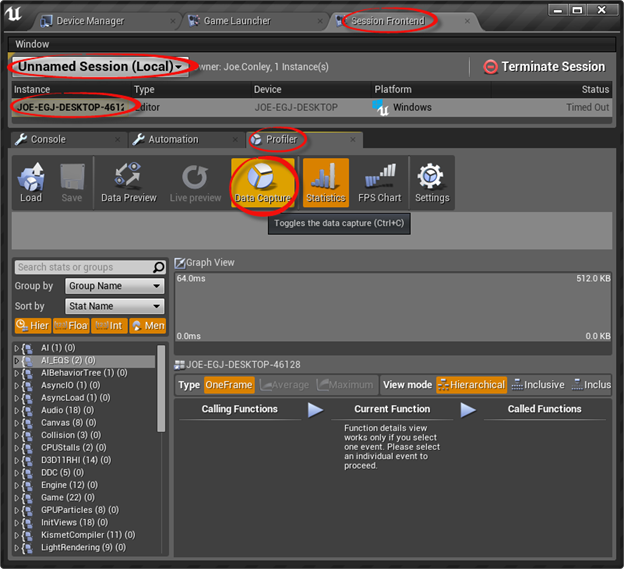Click the Game (22) group icon
624x569 pixels.
(27, 498)
